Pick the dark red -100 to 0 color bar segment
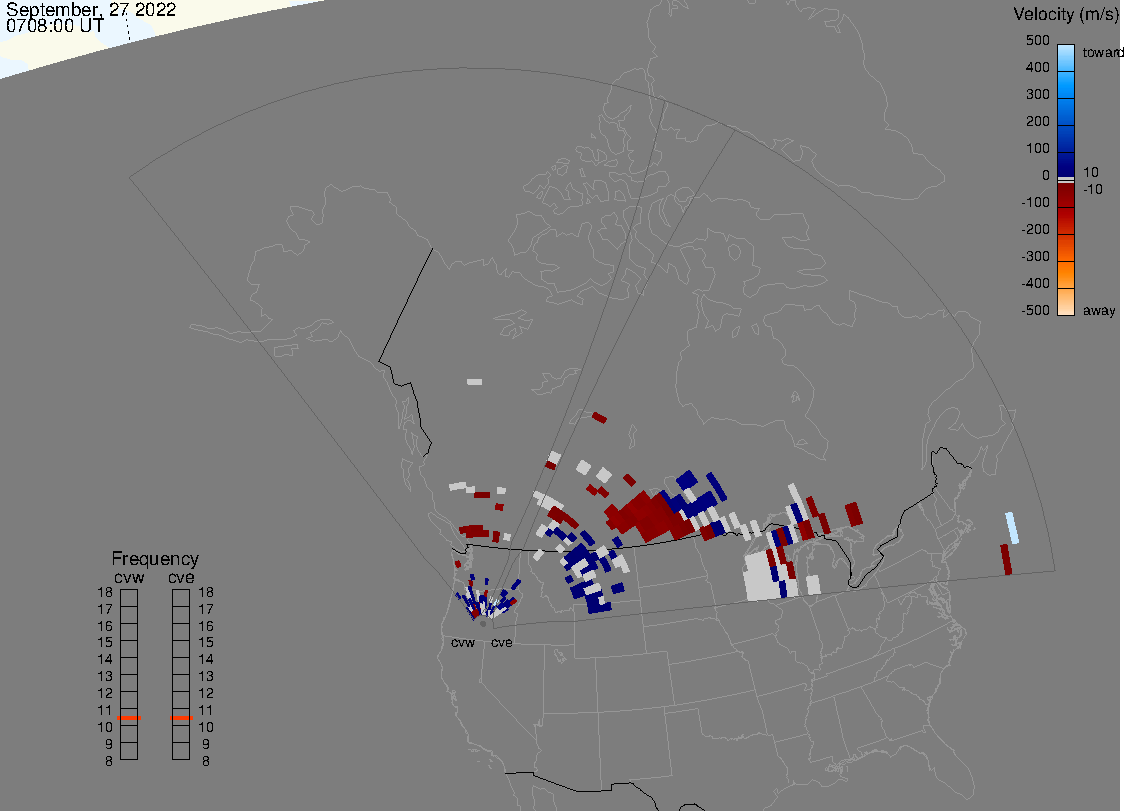The image size is (1124, 811). pyautogui.click(x=1066, y=195)
